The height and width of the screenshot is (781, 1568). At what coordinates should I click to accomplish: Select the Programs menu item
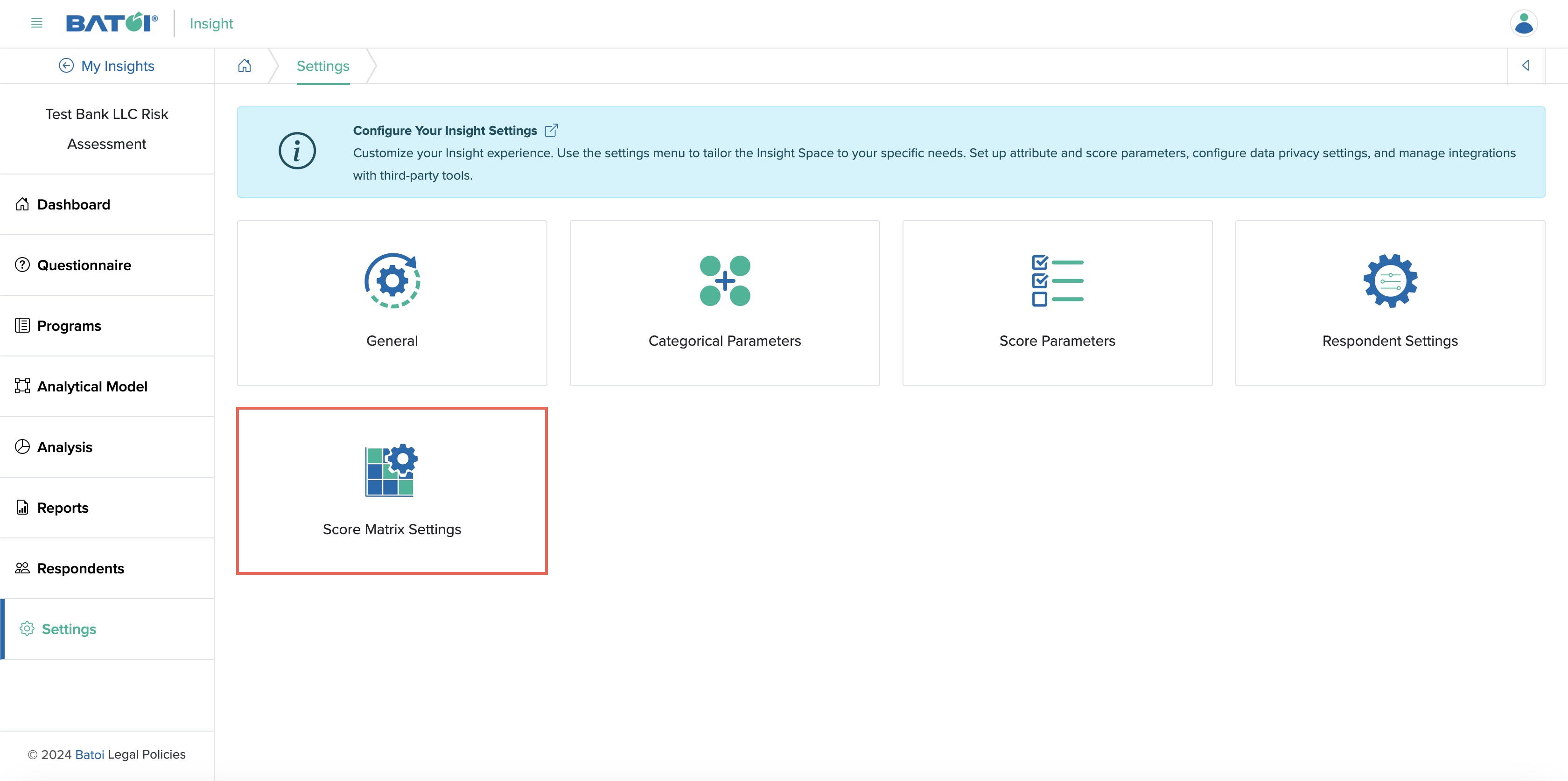pos(69,325)
